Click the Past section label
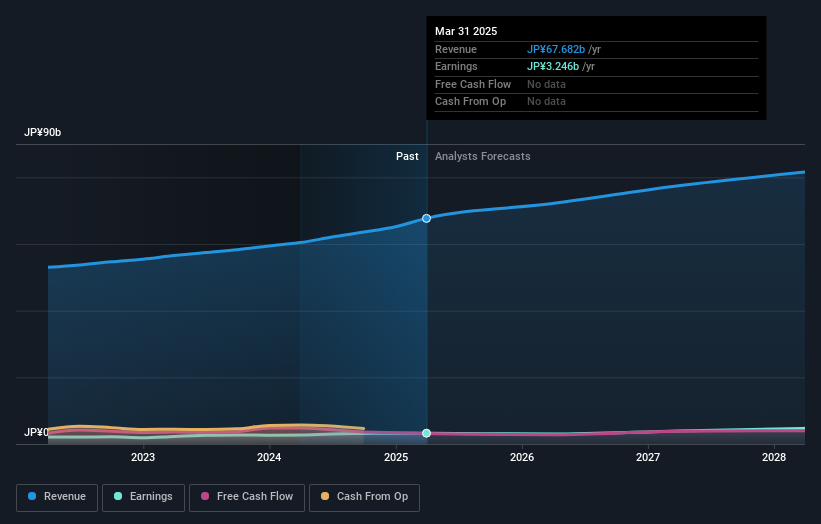This screenshot has height=524, width=821. tap(407, 157)
